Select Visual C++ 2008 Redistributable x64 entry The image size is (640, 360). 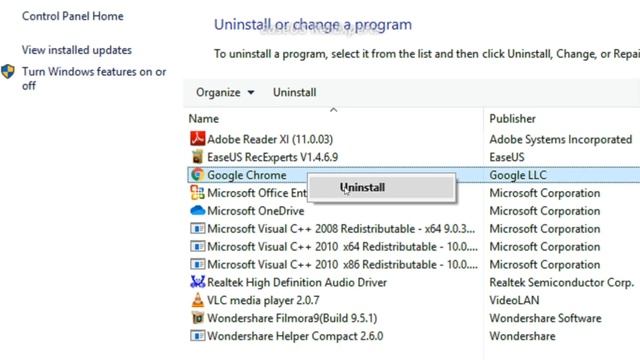click(x=341, y=229)
